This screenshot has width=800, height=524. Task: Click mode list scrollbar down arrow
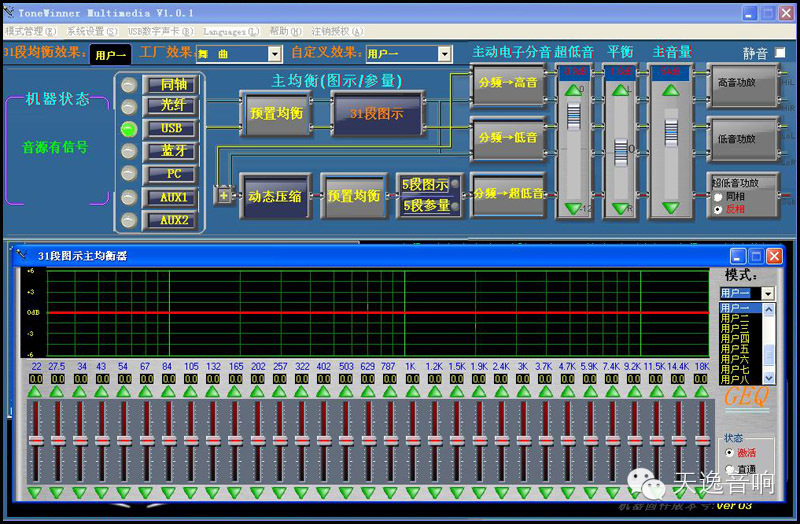[769, 378]
